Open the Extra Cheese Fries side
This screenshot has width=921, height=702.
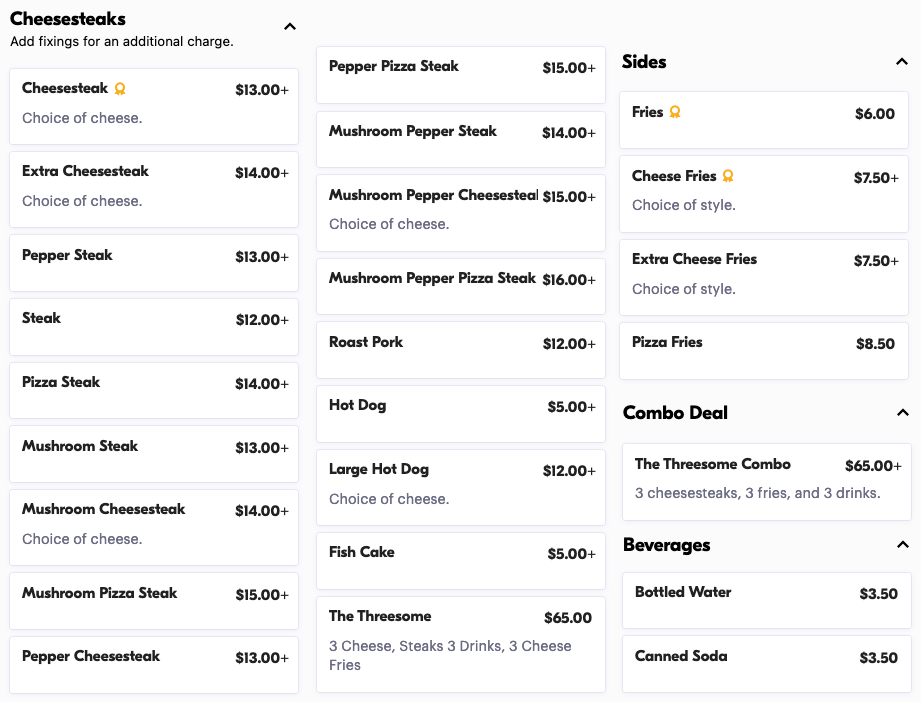tap(764, 277)
